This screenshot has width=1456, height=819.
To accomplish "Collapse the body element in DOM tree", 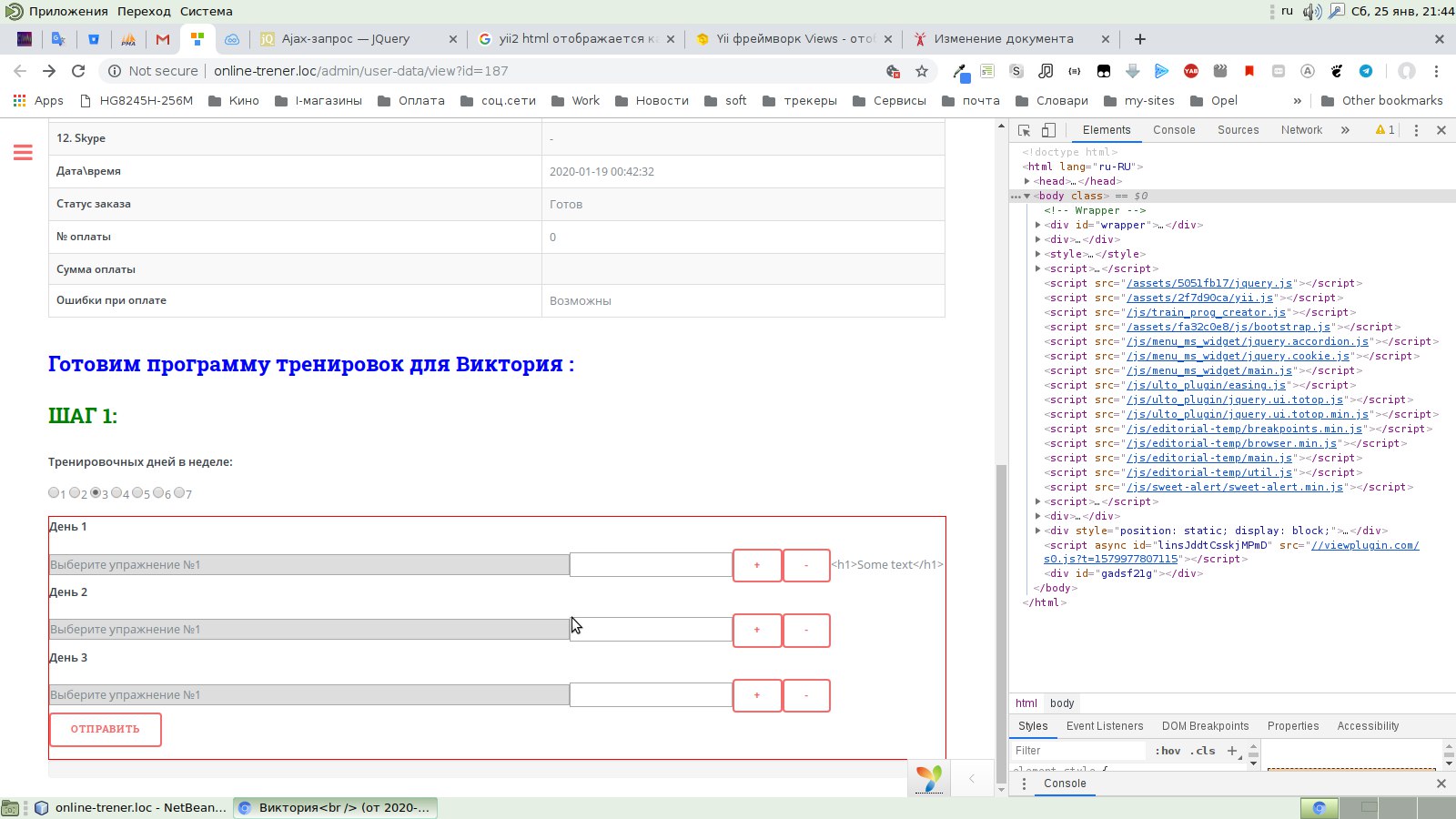I will [1027, 196].
